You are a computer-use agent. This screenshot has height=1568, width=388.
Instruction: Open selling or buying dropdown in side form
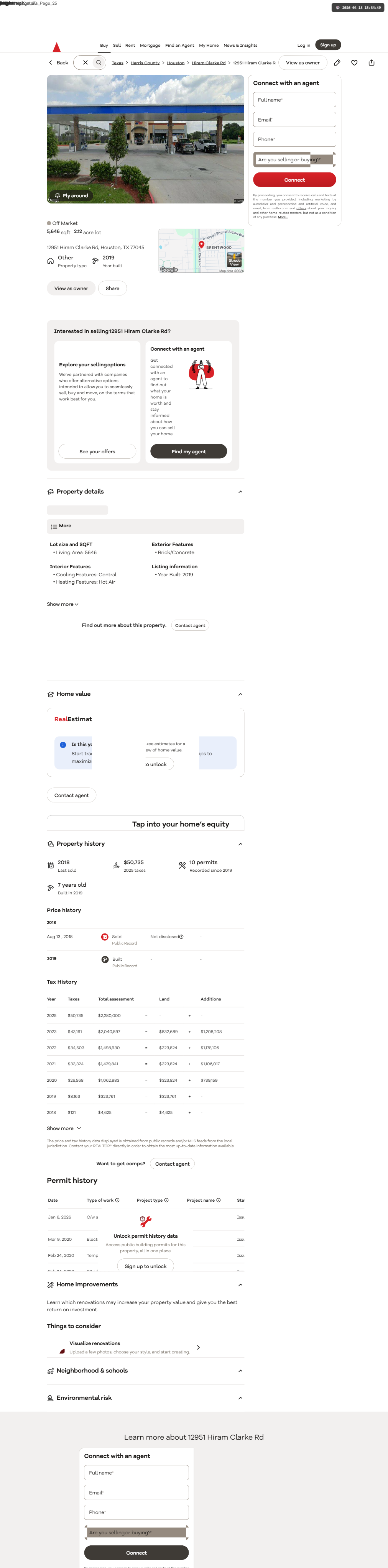tap(295, 159)
